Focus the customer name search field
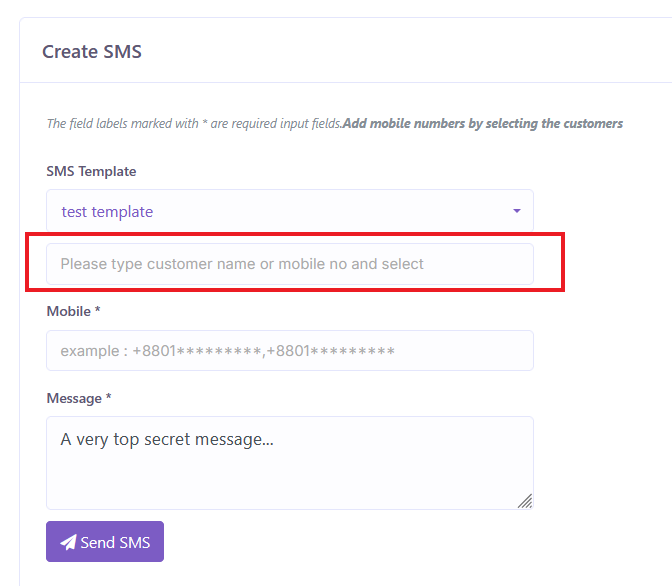672x586 pixels. (x=289, y=264)
